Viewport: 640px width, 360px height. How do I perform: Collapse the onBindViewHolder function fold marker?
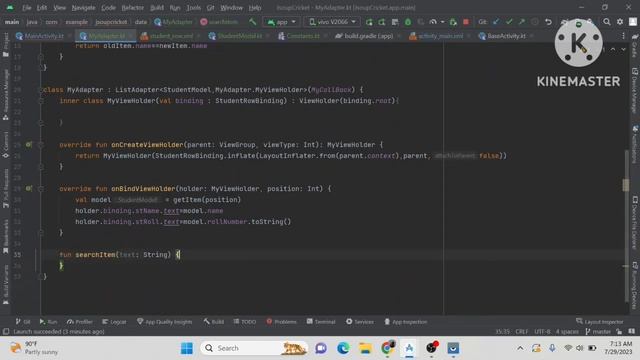click(x=41, y=189)
